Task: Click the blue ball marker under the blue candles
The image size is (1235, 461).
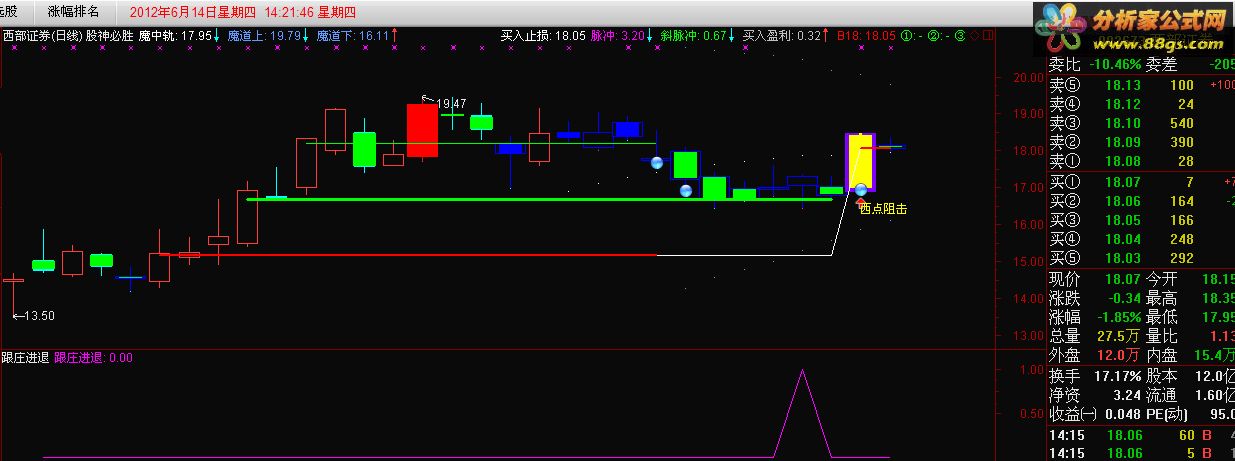Action: pyautogui.click(x=657, y=162)
